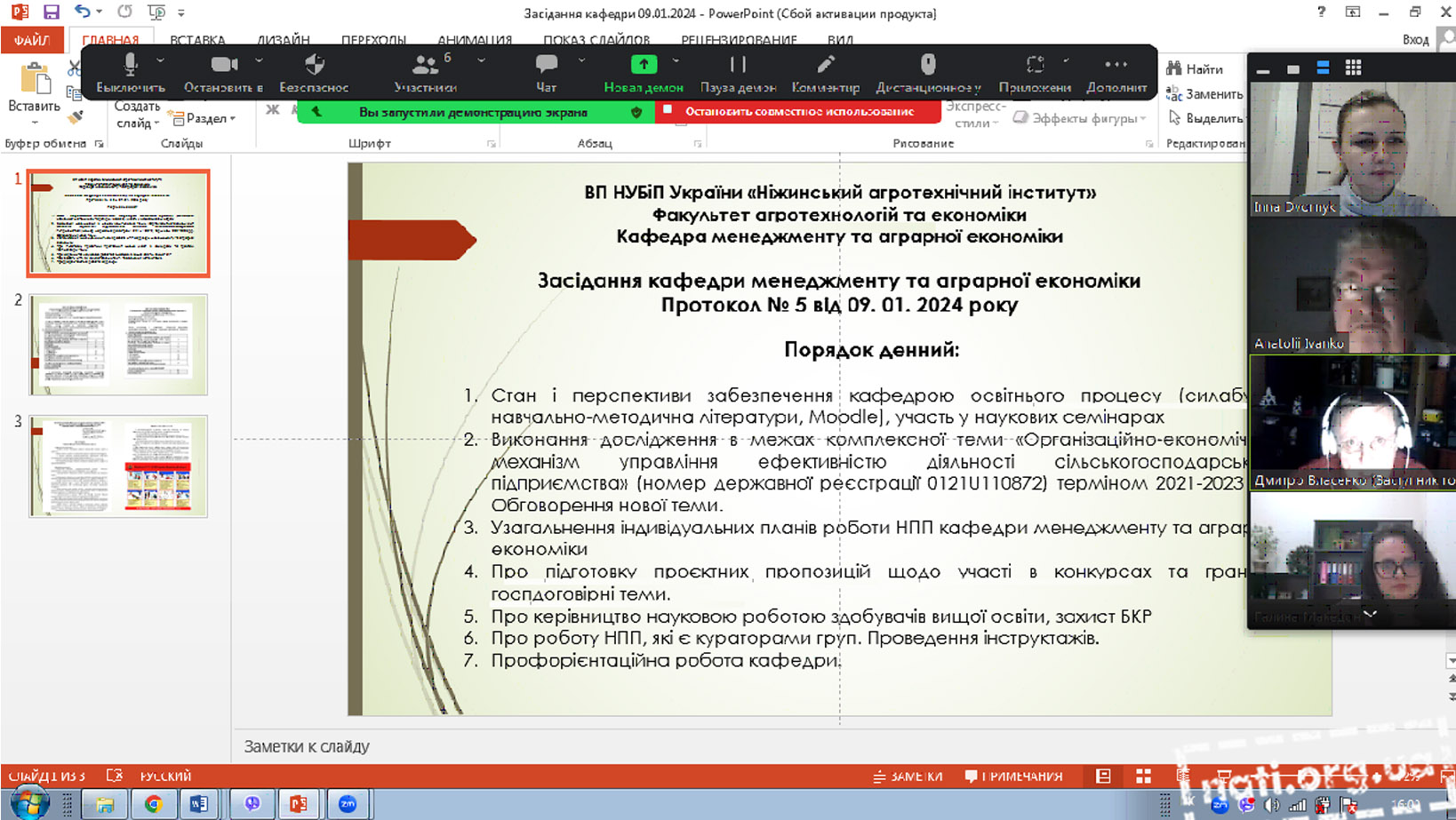Open Zoom Chat
The height and width of the screenshot is (820, 1456).
coord(546,72)
